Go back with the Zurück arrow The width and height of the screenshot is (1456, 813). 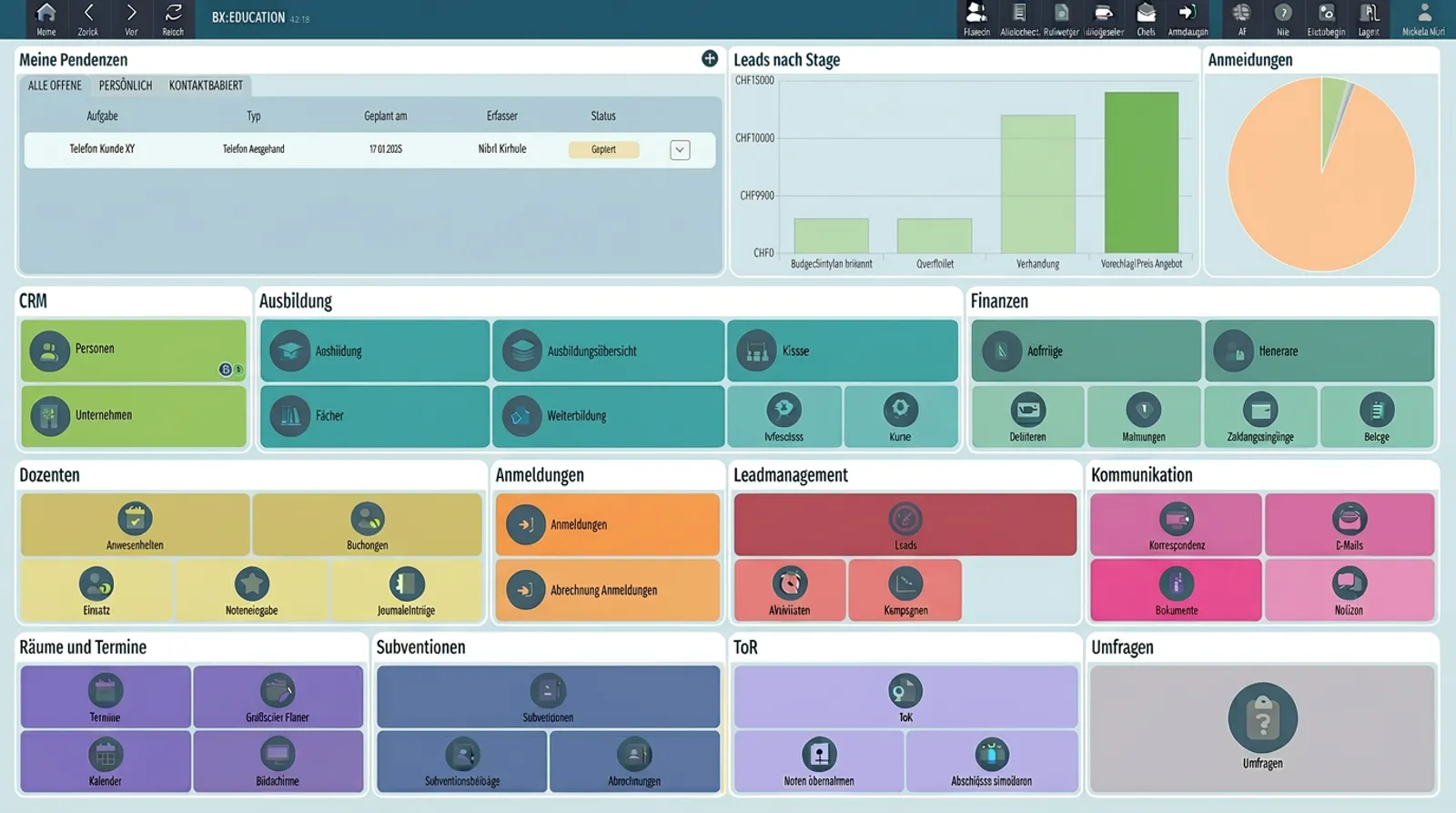tap(88, 19)
